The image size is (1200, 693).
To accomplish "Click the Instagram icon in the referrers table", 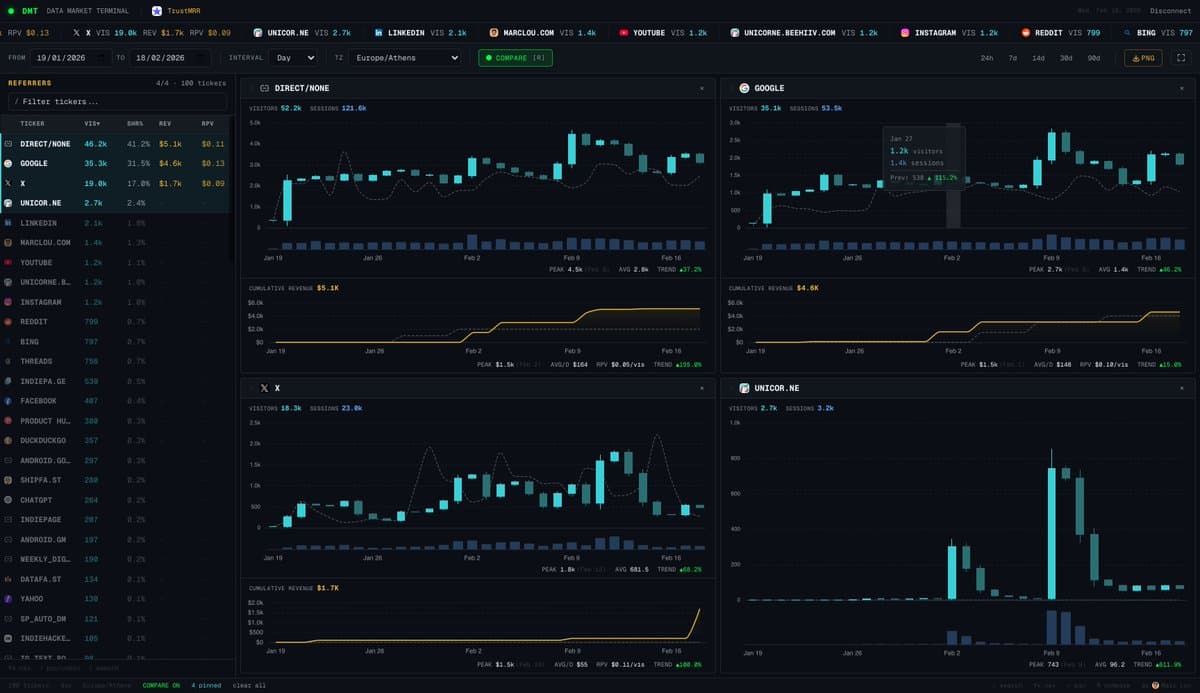I will tap(8, 302).
